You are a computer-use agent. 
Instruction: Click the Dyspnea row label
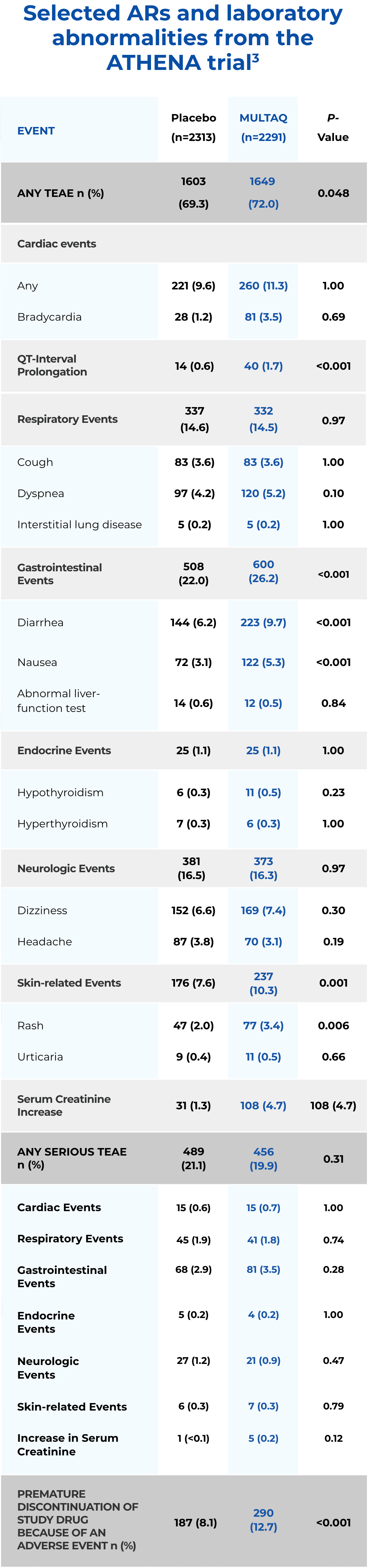(40, 493)
